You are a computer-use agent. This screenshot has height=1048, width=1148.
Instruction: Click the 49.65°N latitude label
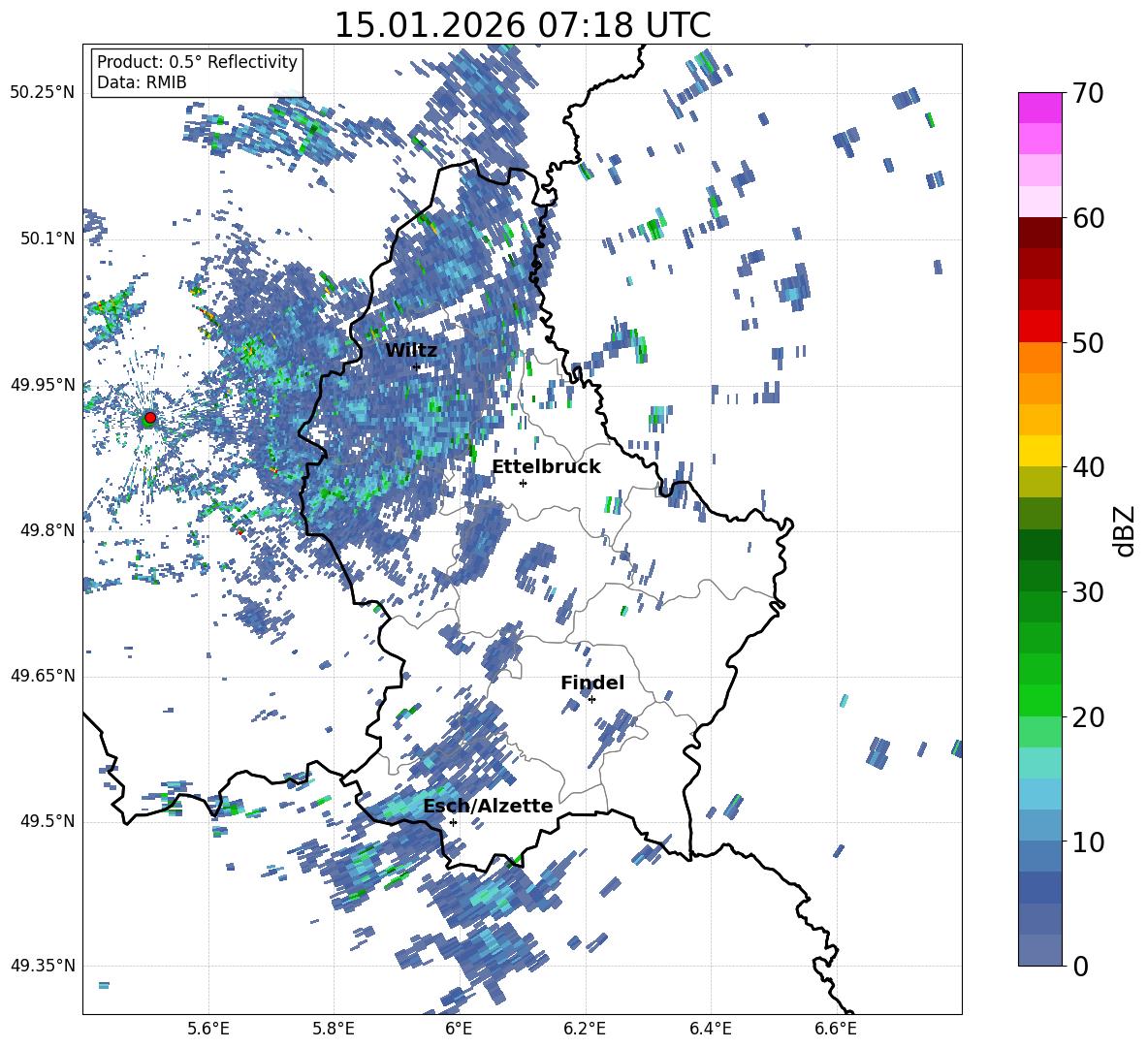(43, 675)
